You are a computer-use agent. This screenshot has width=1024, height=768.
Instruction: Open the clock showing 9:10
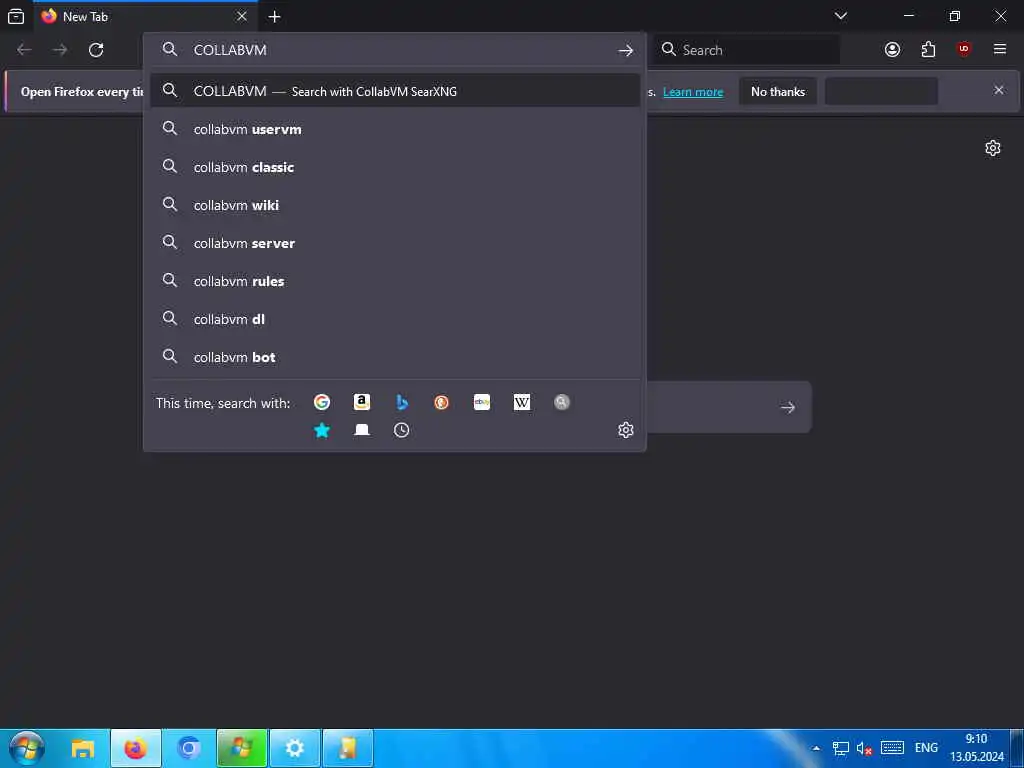click(x=976, y=748)
